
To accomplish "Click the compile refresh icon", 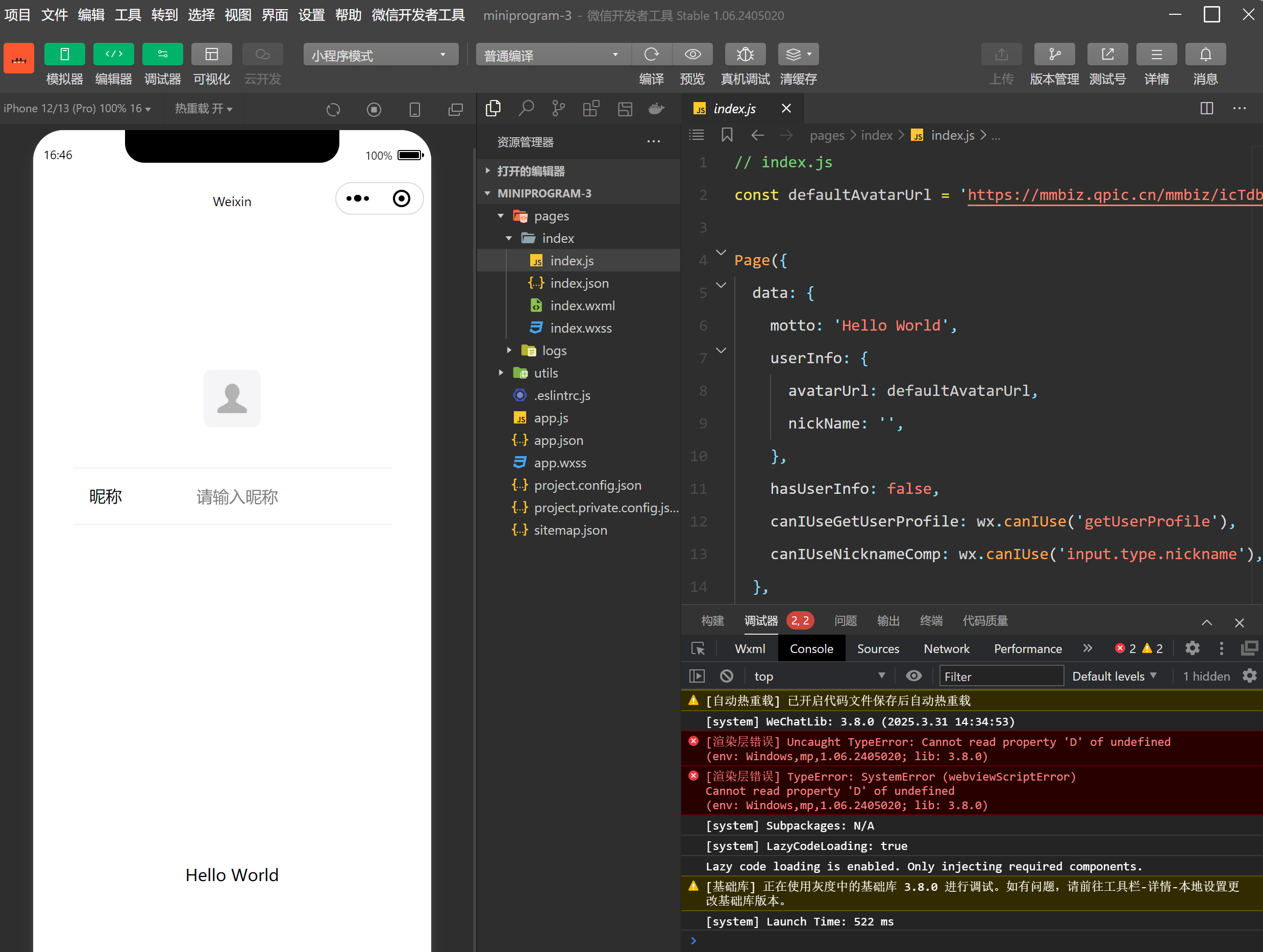I will tap(652, 54).
